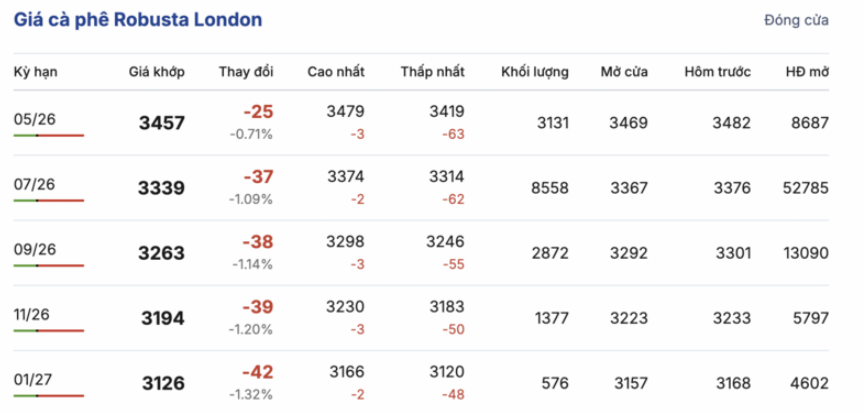Click the HĐ mở column header
The height and width of the screenshot is (412, 865).
coord(808,72)
